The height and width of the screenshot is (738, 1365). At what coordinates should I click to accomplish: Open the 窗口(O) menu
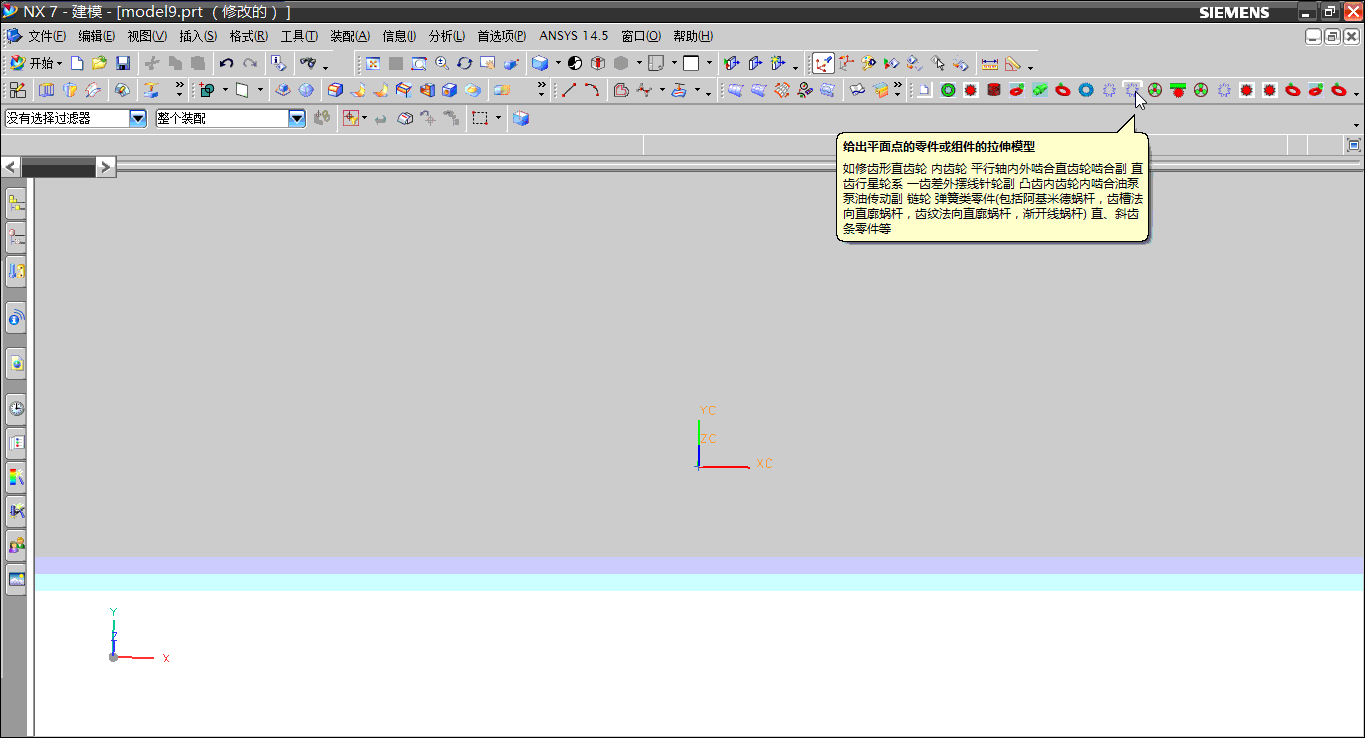tap(641, 36)
